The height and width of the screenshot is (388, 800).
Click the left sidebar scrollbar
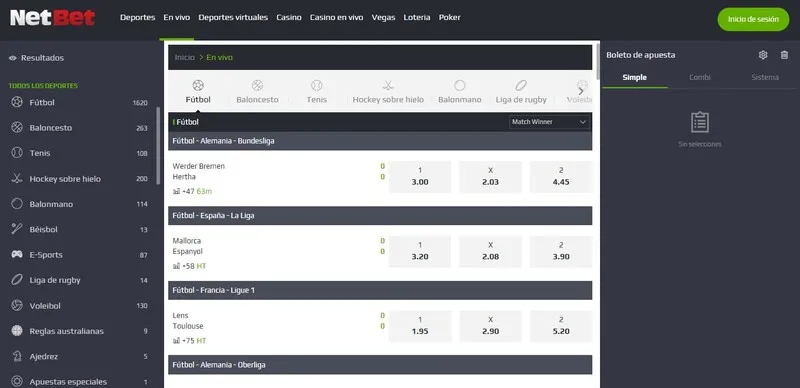[x=158, y=146]
